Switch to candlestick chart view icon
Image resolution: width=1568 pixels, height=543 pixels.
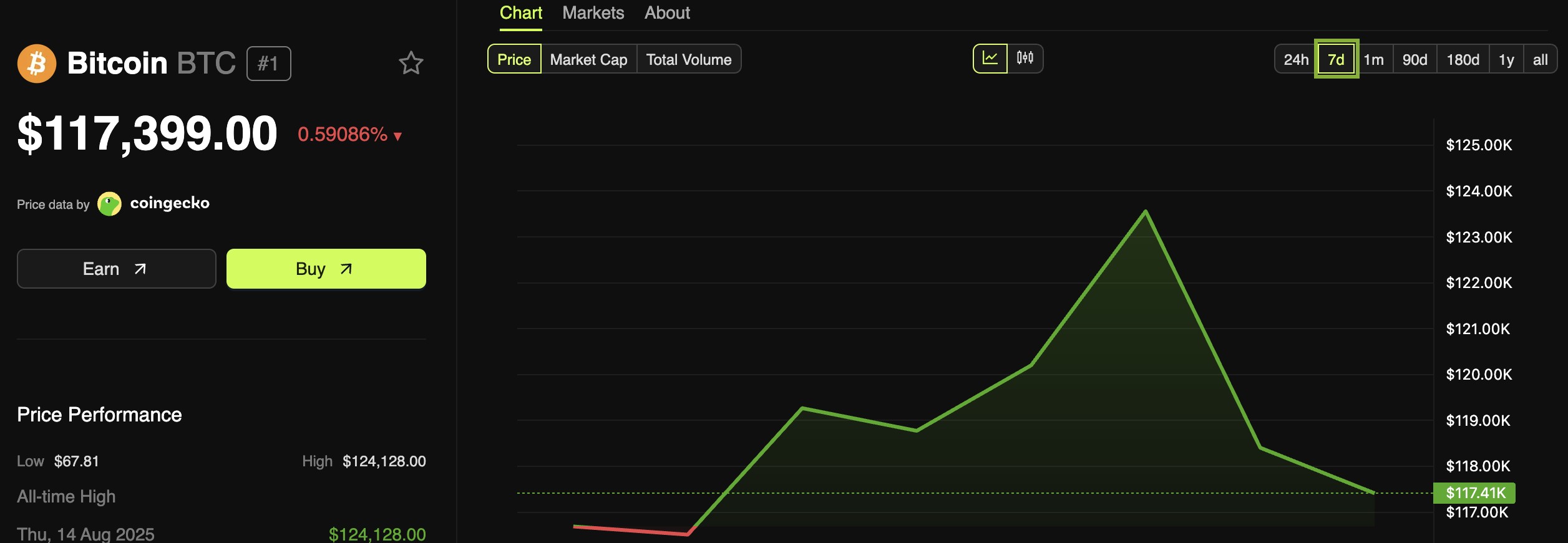pyautogui.click(x=1025, y=59)
